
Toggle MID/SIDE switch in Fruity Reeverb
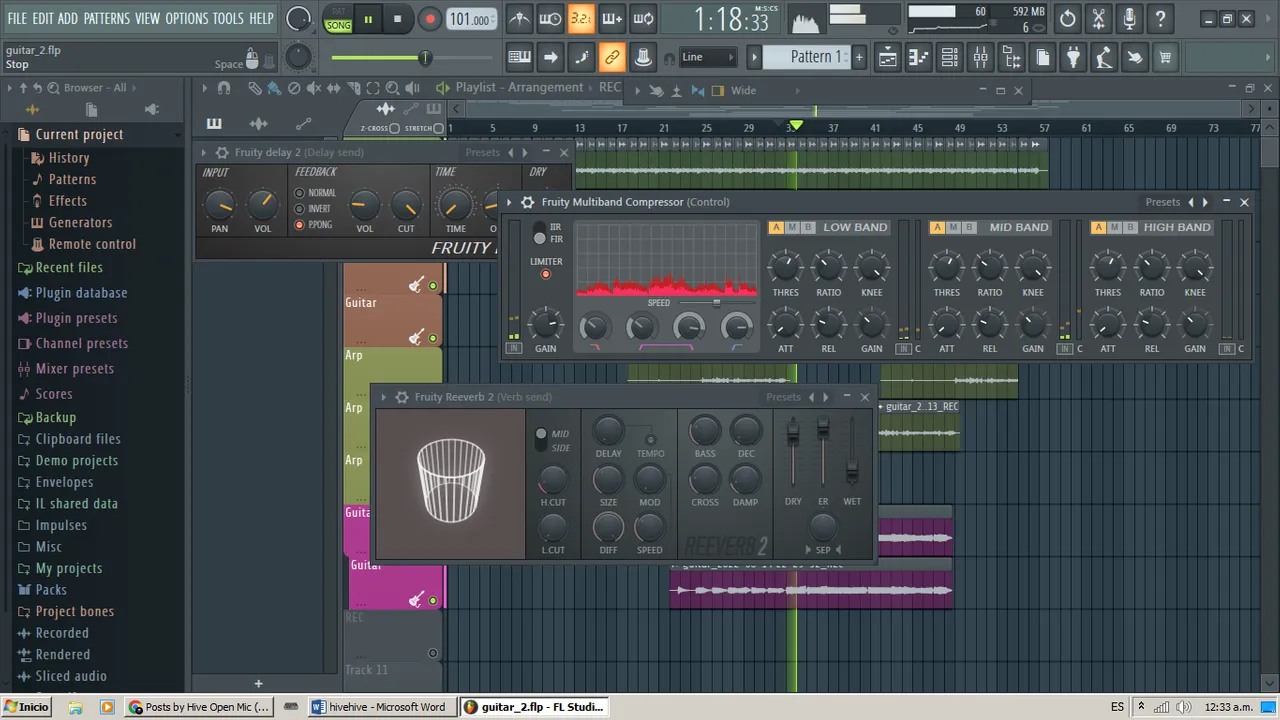tap(541, 439)
